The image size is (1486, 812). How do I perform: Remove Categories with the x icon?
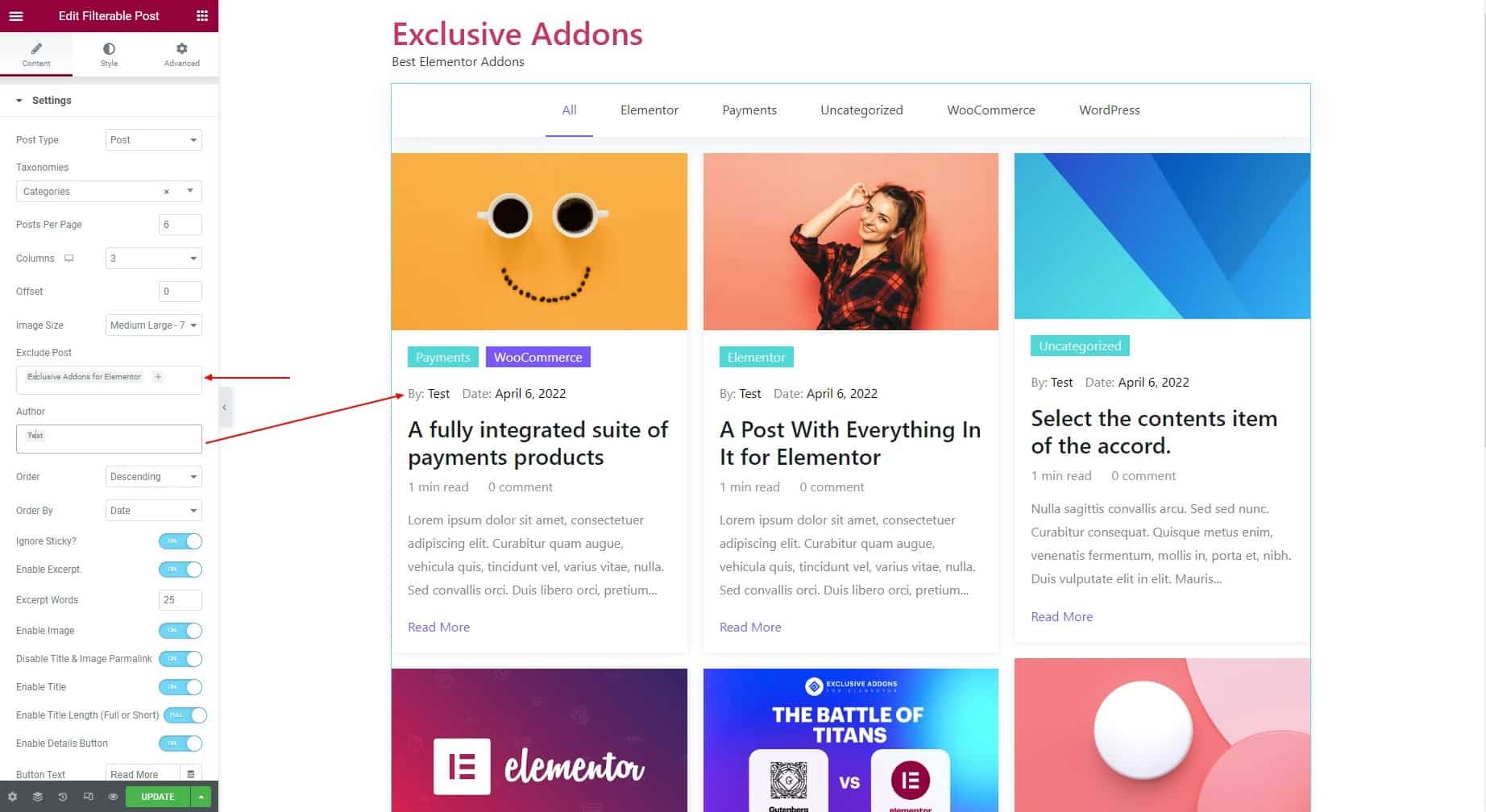pyautogui.click(x=167, y=192)
